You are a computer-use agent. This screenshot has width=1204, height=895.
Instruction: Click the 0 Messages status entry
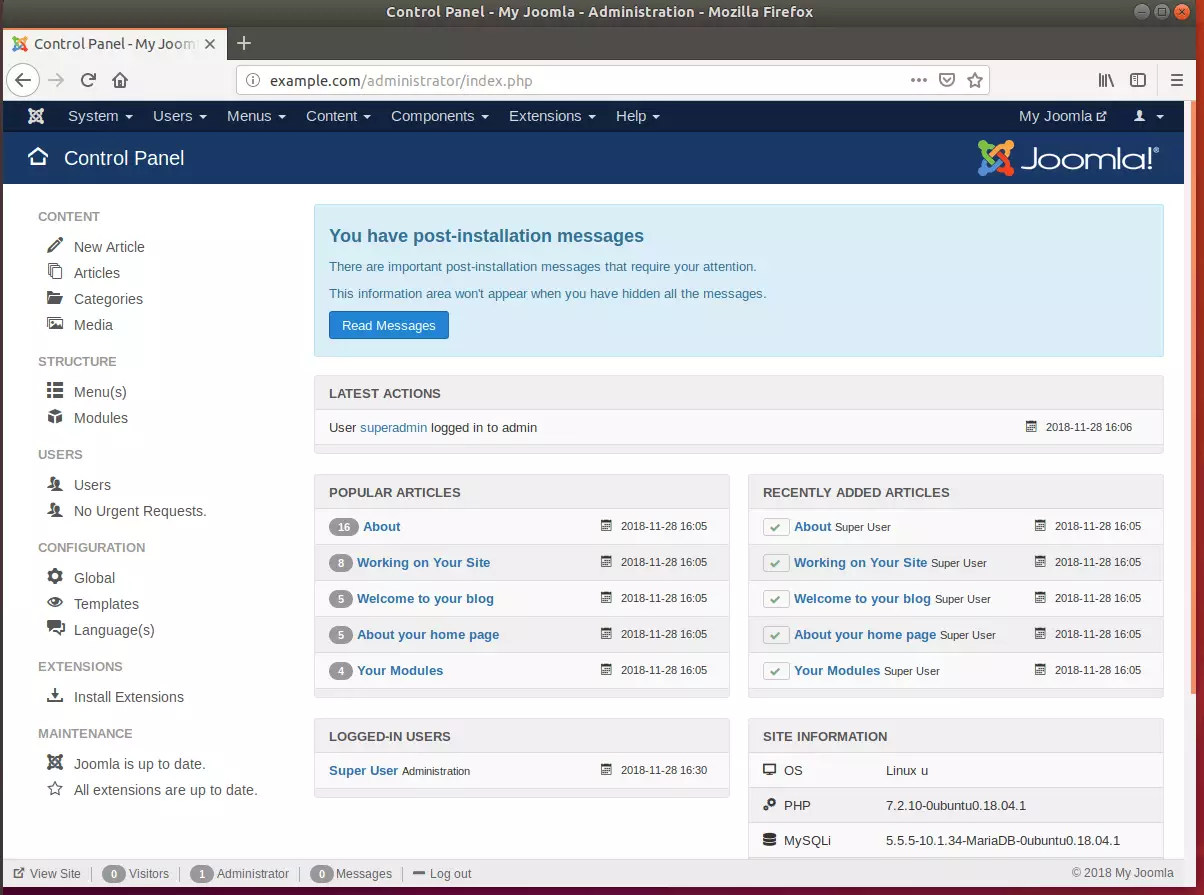[350, 873]
